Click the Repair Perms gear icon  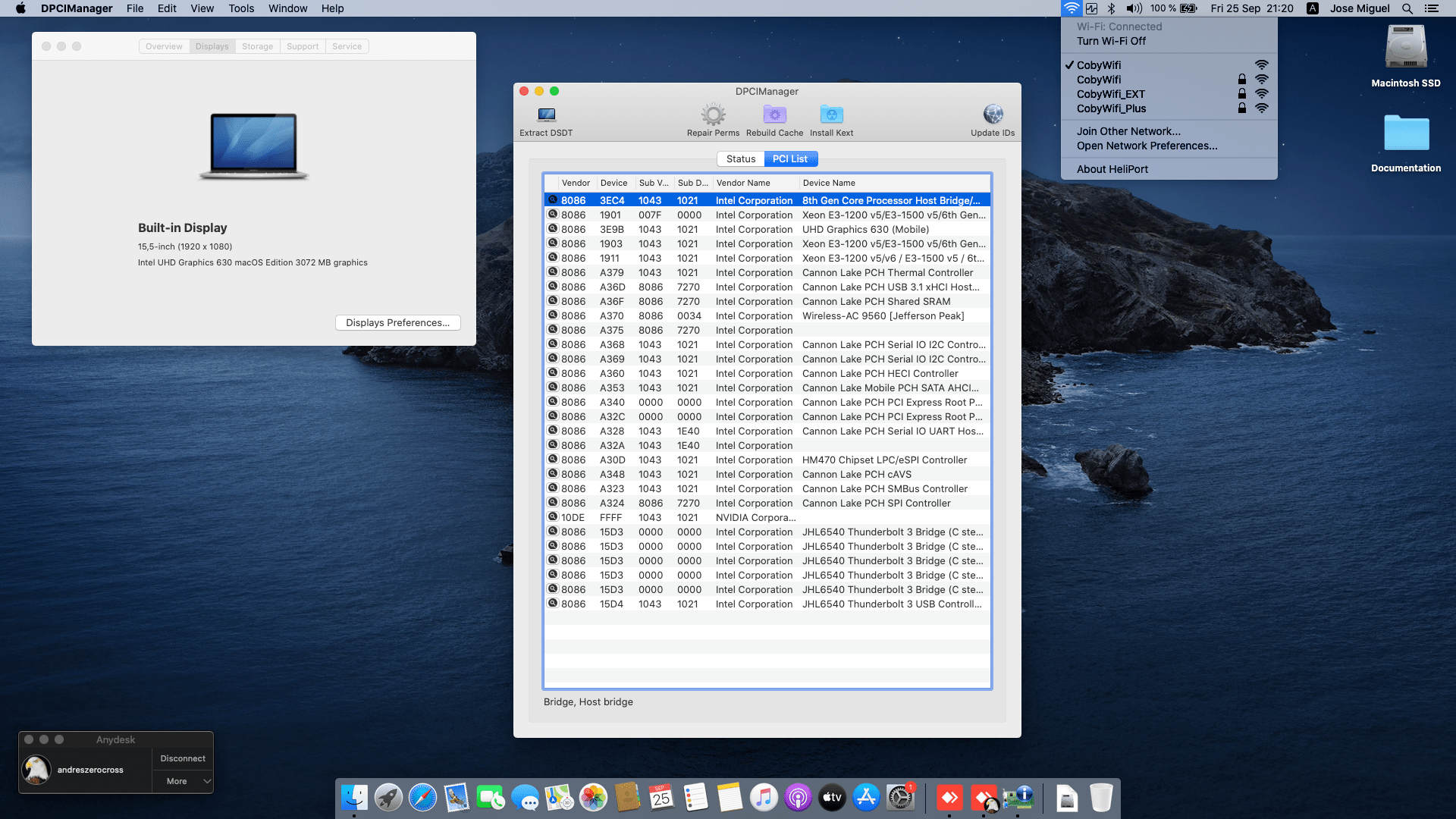tap(713, 115)
